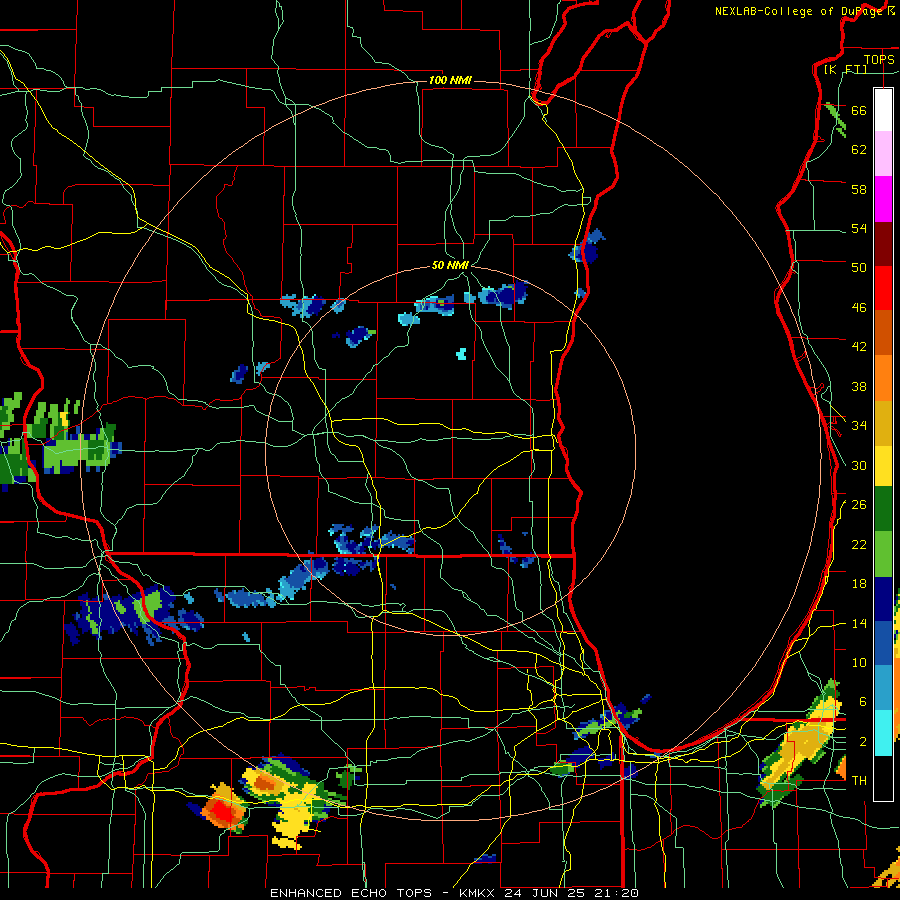Click the "50 NMI" range ring label
This screenshot has height=900, width=900.
coord(450,265)
